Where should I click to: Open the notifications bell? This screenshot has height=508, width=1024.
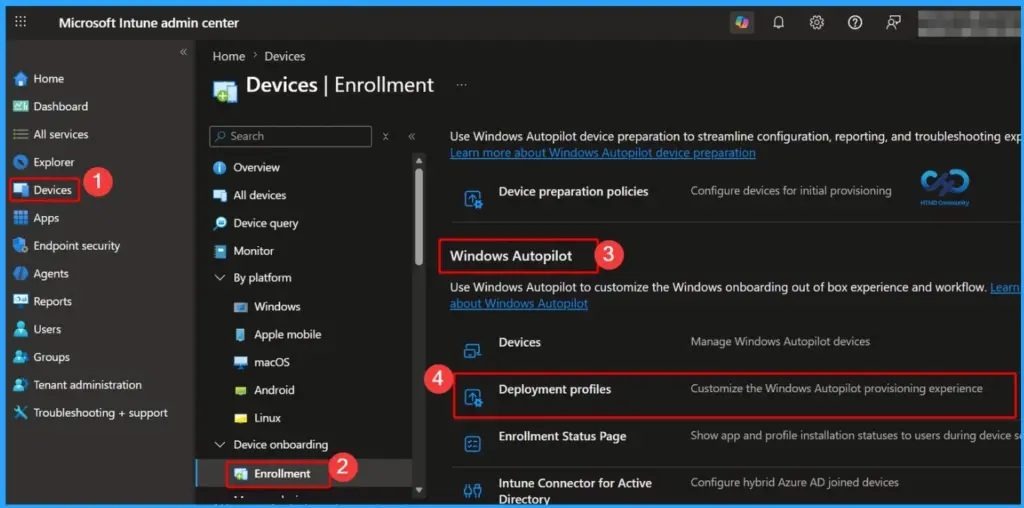click(778, 23)
